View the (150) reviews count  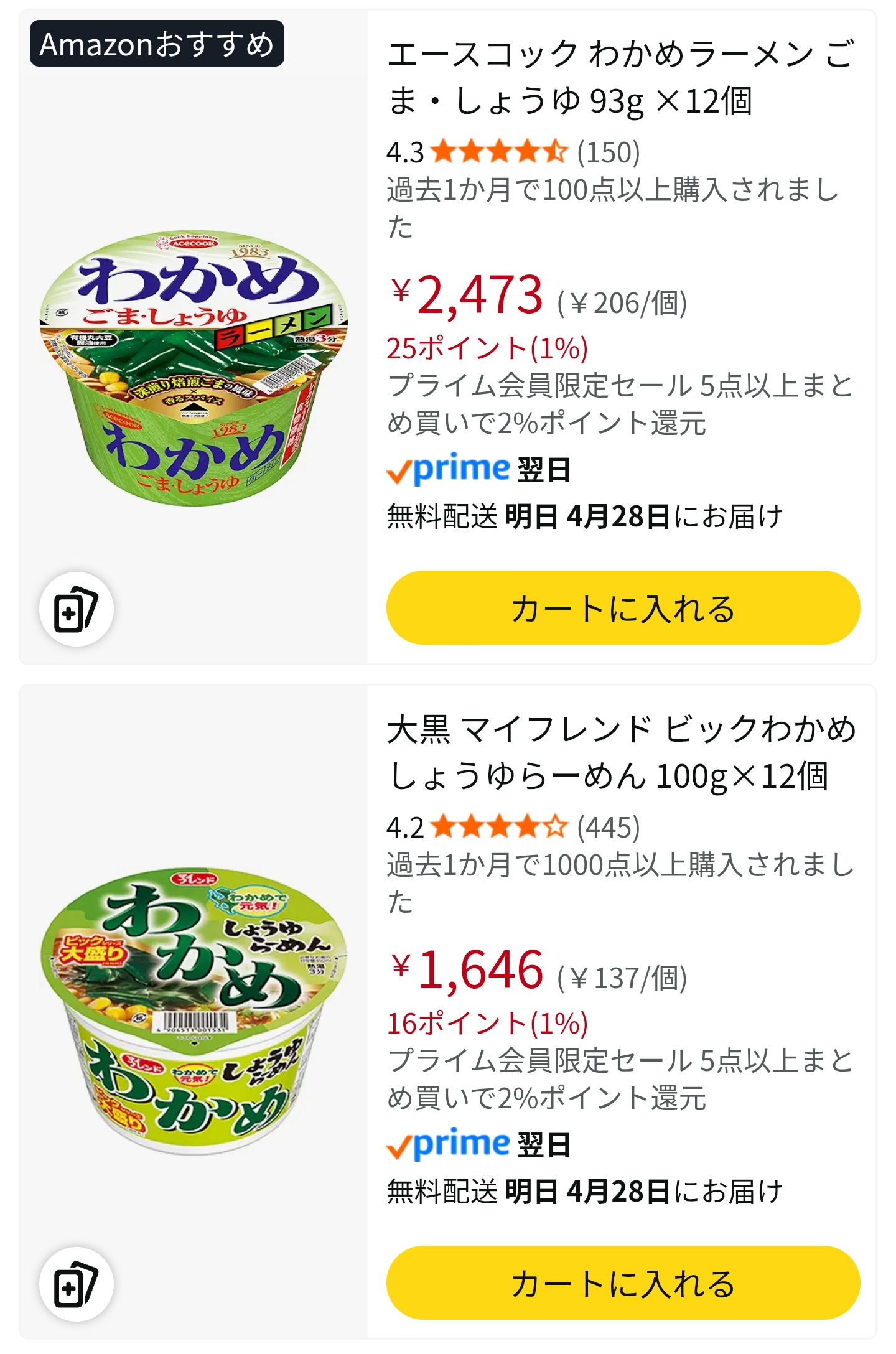(x=609, y=153)
